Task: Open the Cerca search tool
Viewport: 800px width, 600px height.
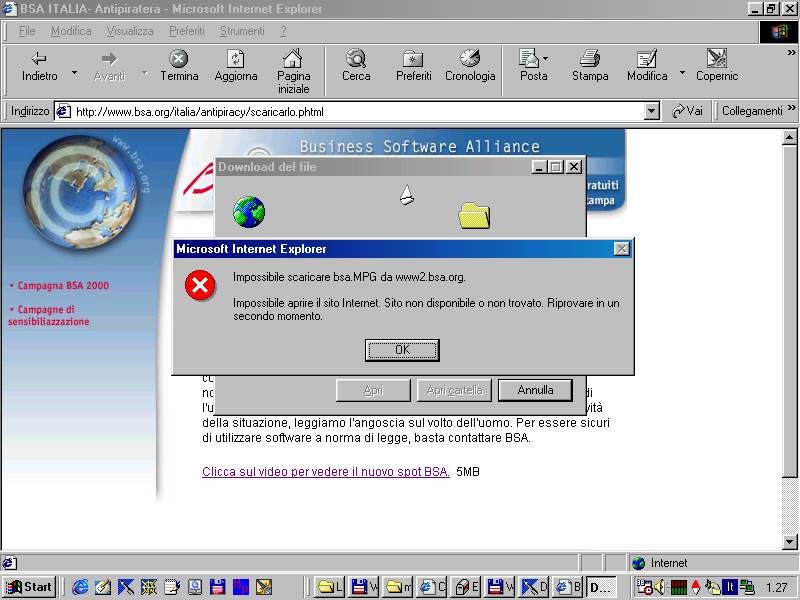Action: (x=356, y=59)
